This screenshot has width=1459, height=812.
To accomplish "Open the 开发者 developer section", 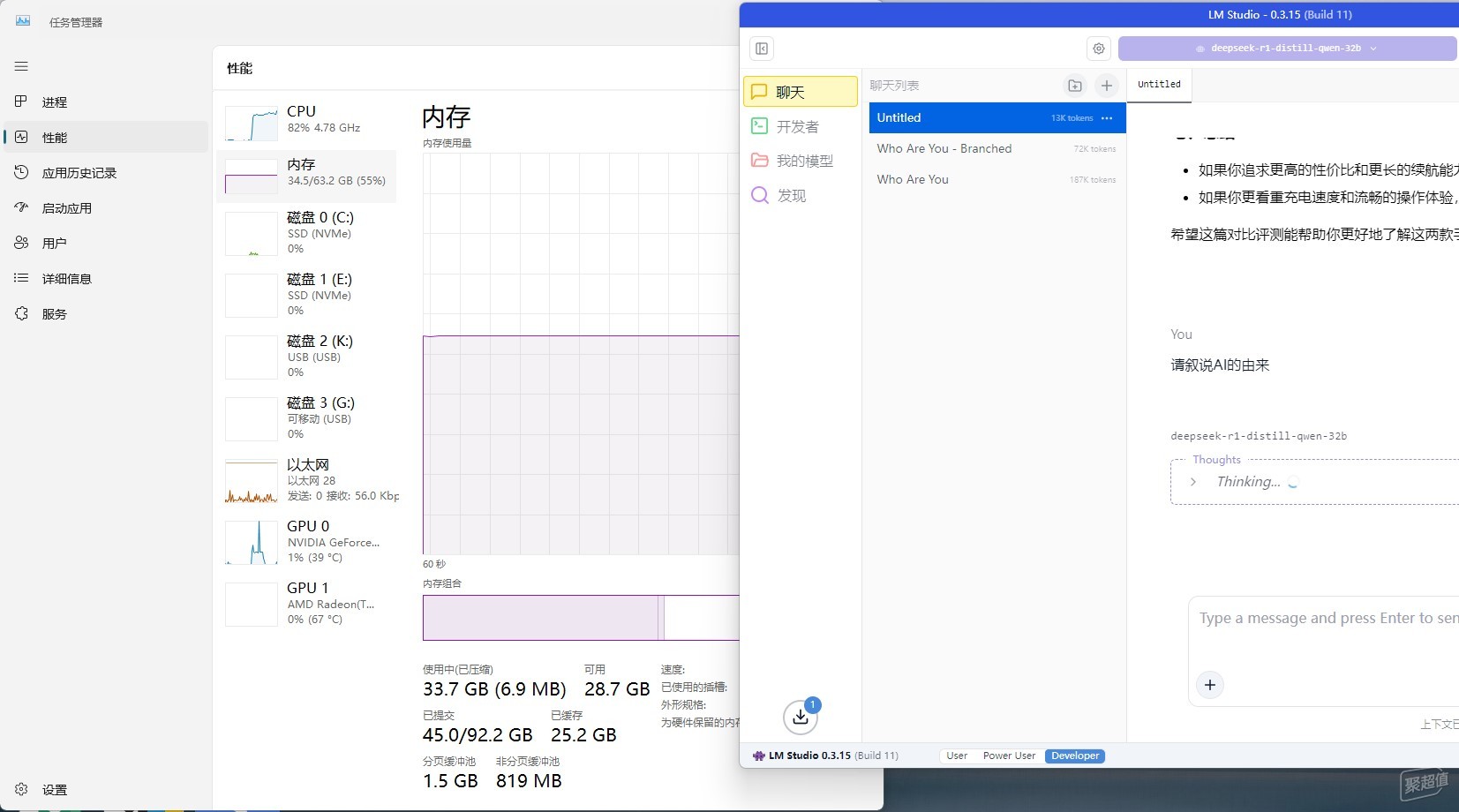I will (x=801, y=126).
